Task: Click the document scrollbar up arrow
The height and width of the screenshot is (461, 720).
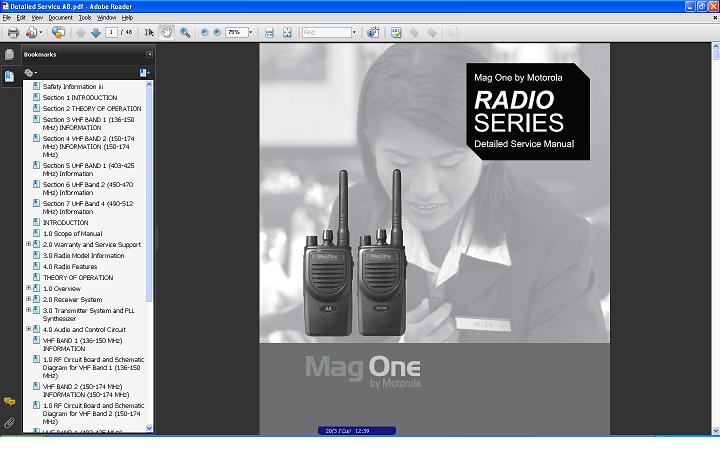Action: click(715, 46)
